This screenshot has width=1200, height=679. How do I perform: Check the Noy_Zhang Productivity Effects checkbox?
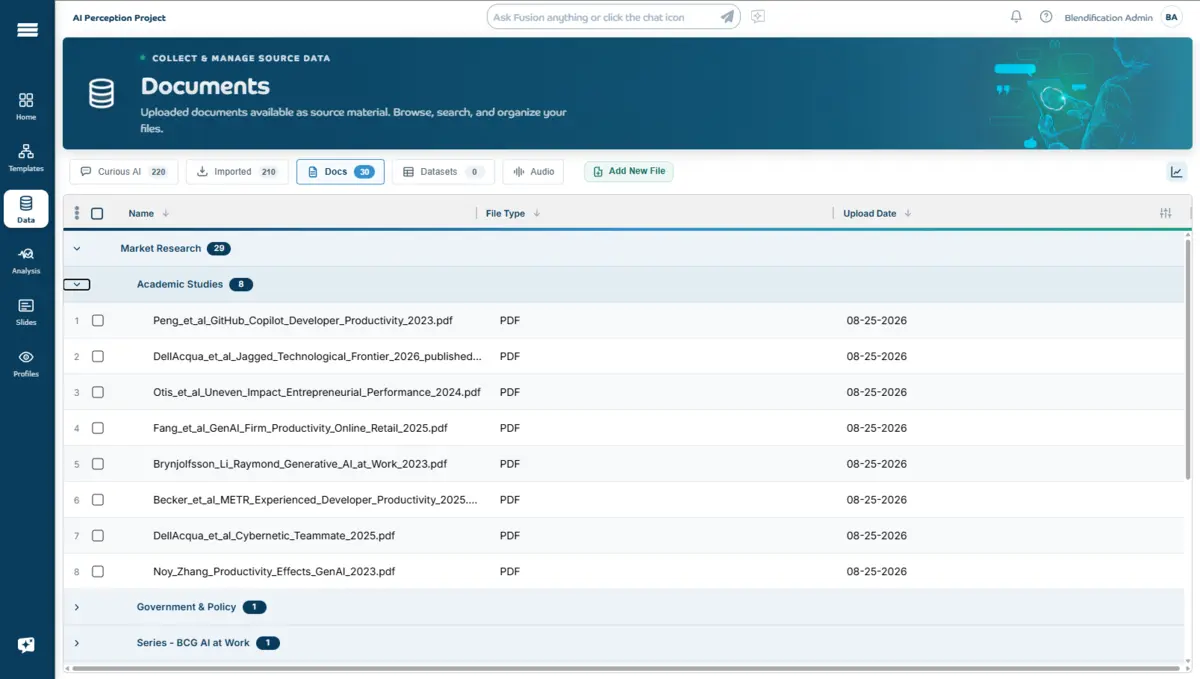(x=98, y=572)
